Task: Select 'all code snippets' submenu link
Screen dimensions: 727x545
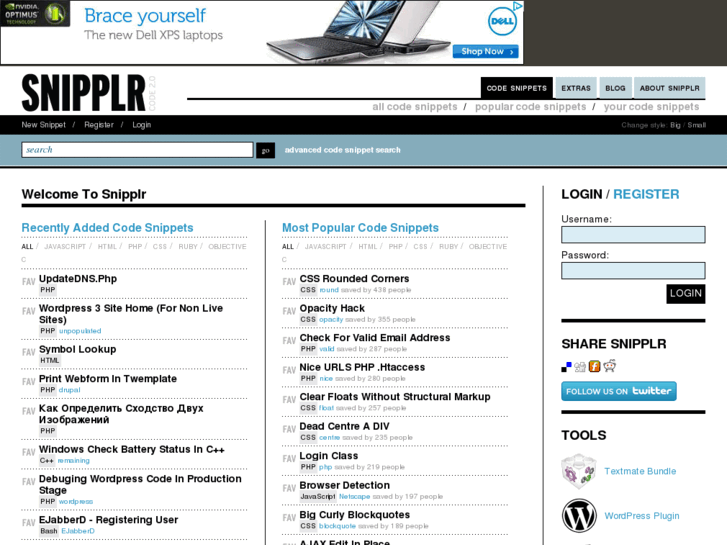Action: (415, 107)
